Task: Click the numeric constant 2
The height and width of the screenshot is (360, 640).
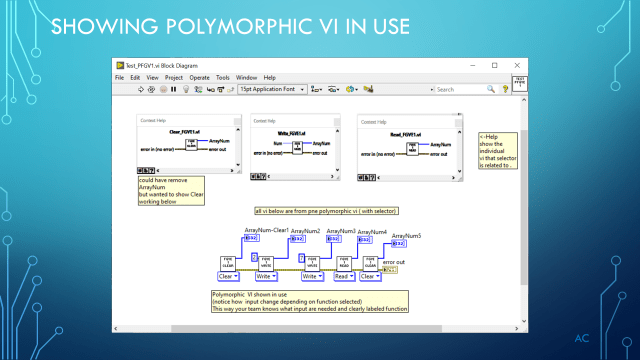Action: click(x=254, y=257)
